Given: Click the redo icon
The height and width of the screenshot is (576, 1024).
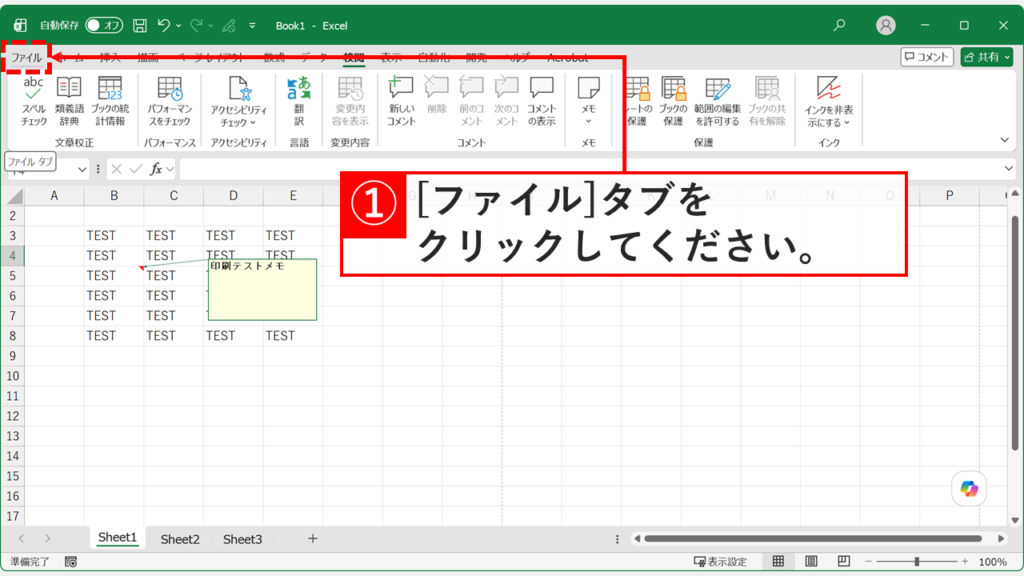Looking at the screenshot, I should click(196, 25).
